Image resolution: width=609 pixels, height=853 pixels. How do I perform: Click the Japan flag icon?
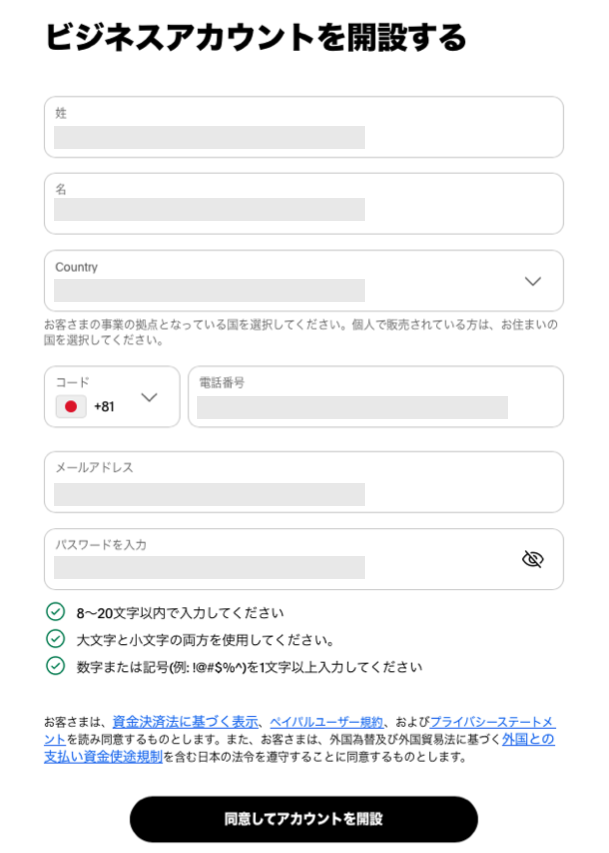(x=71, y=406)
